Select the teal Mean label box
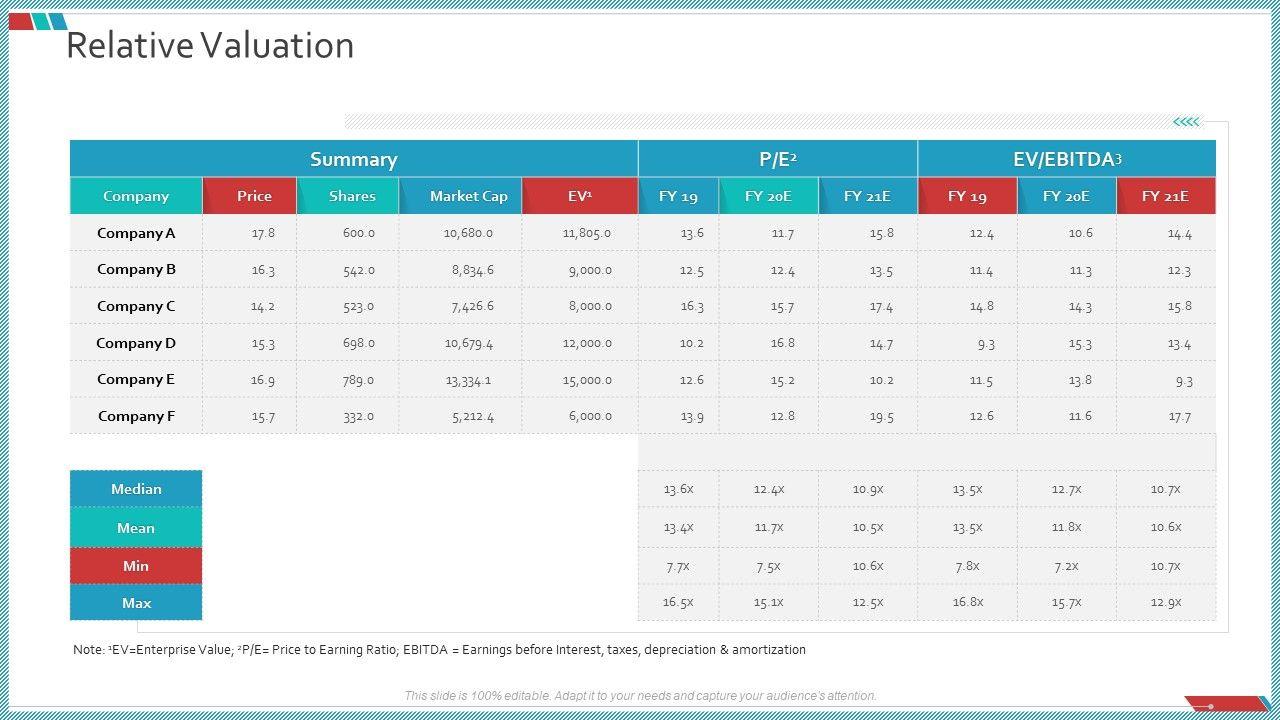This screenshot has width=1280, height=720. coord(136,527)
